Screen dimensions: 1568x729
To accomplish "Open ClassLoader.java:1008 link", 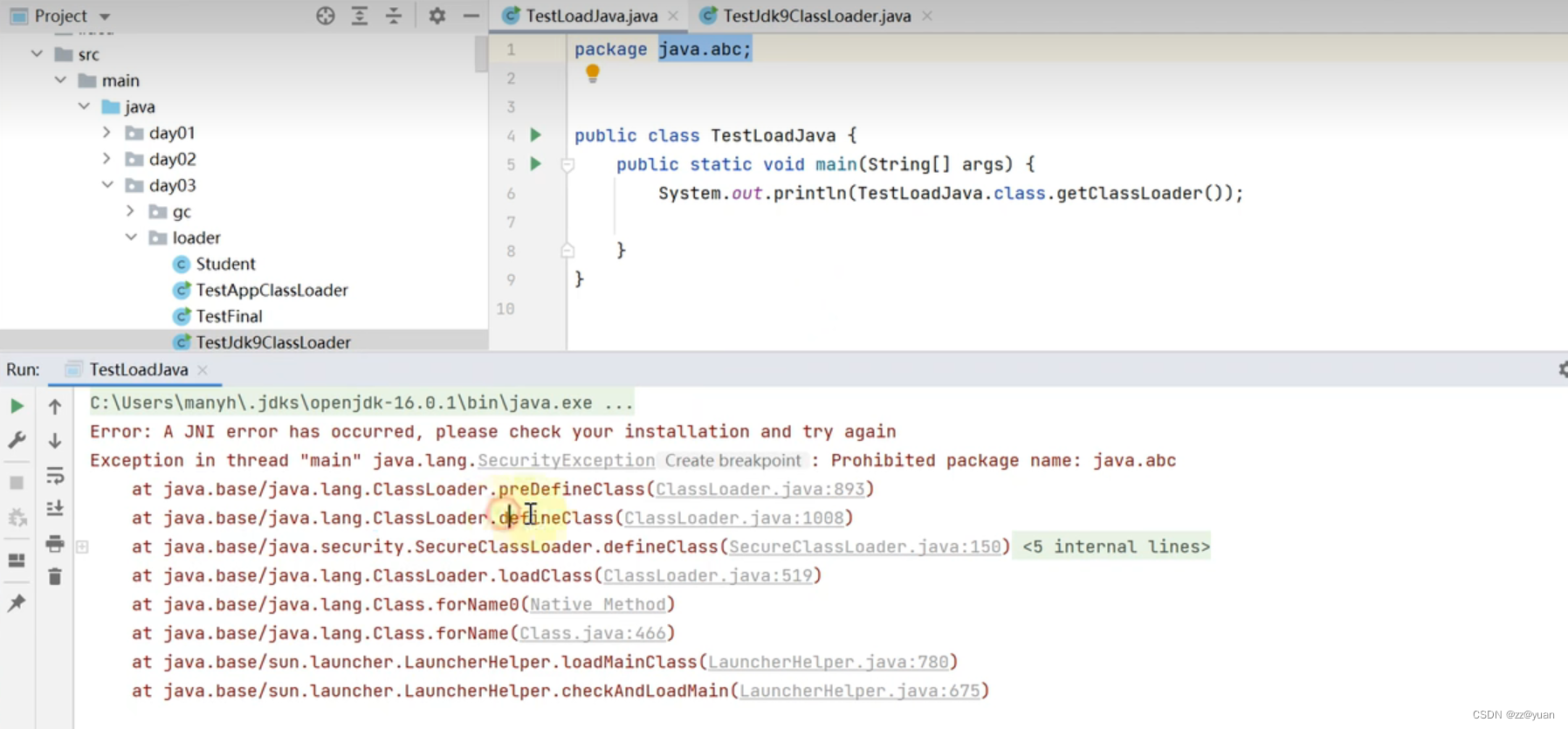I will [734, 518].
